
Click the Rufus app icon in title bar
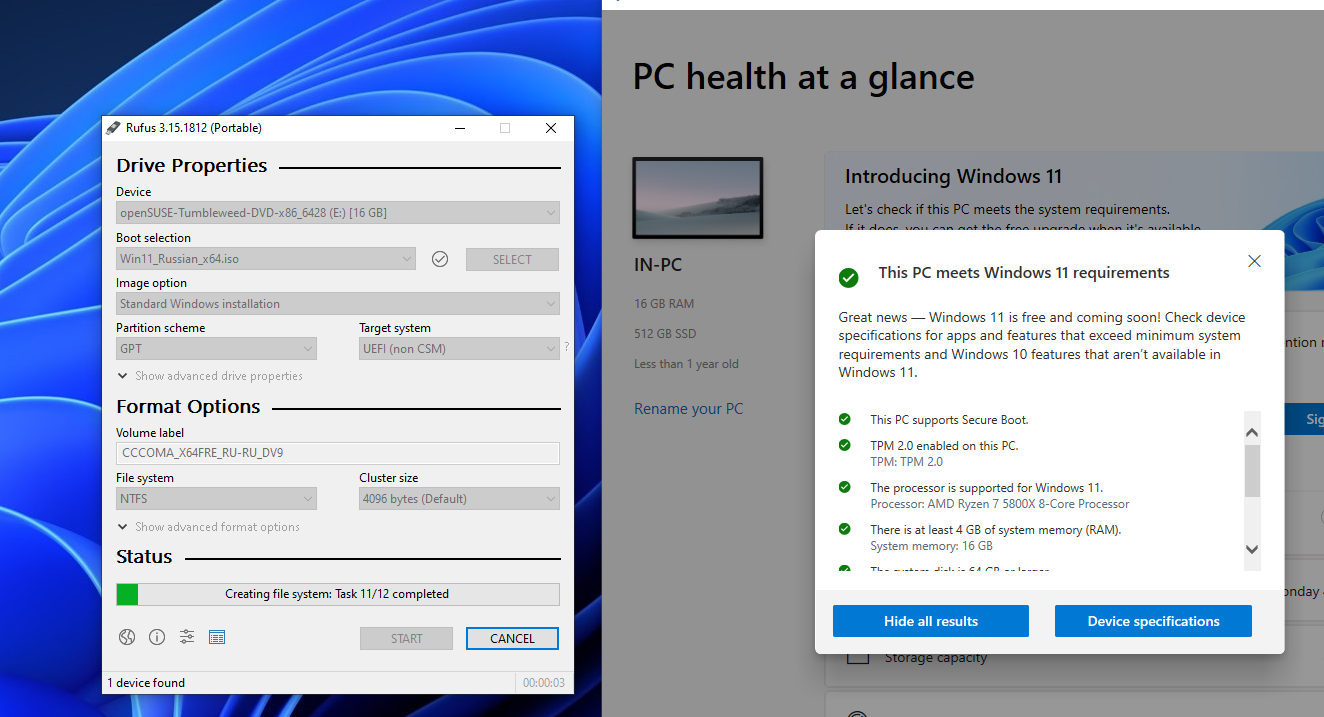coord(114,128)
